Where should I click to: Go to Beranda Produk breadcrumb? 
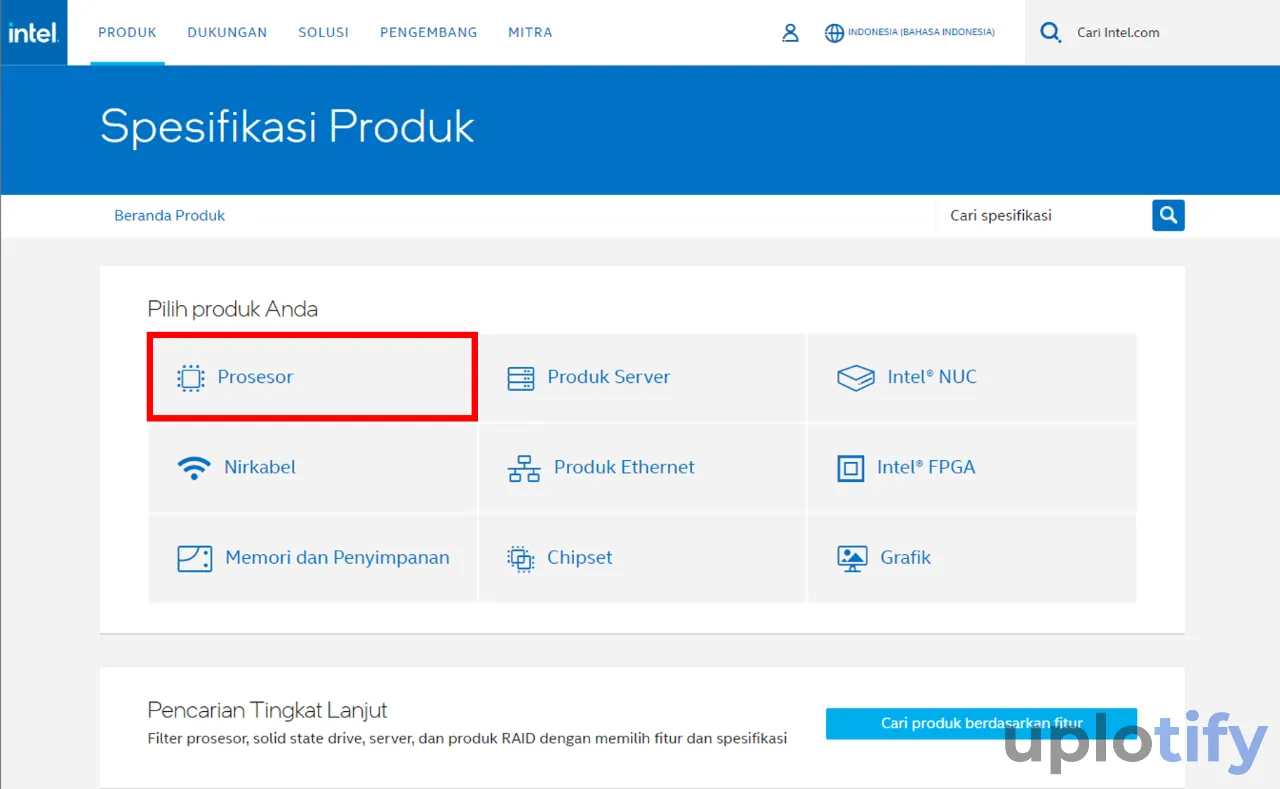(x=170, y=215)
